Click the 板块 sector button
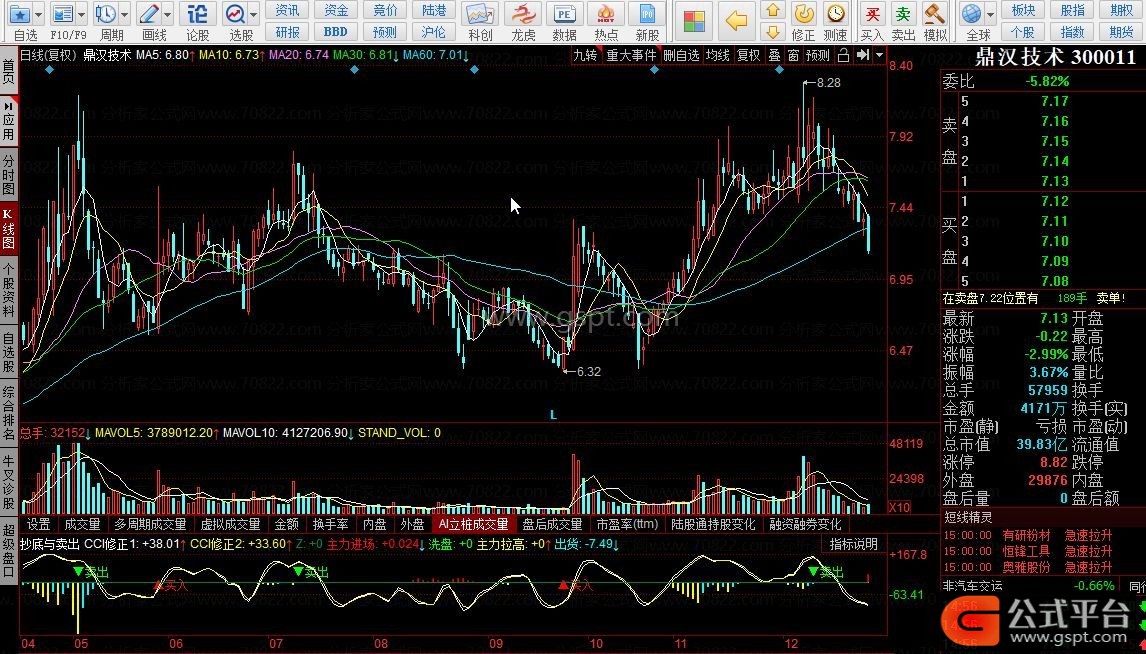The width and height of the screenshot is (1146, 654). pyautogui.click(x=1023, y=10)
